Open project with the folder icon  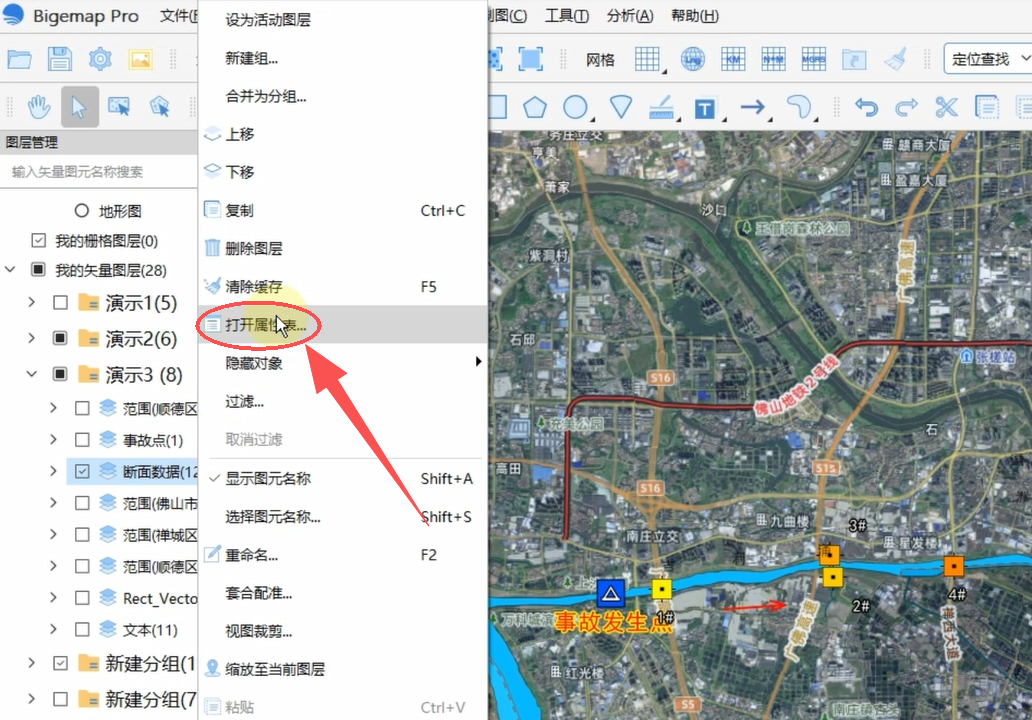[20, 60]
